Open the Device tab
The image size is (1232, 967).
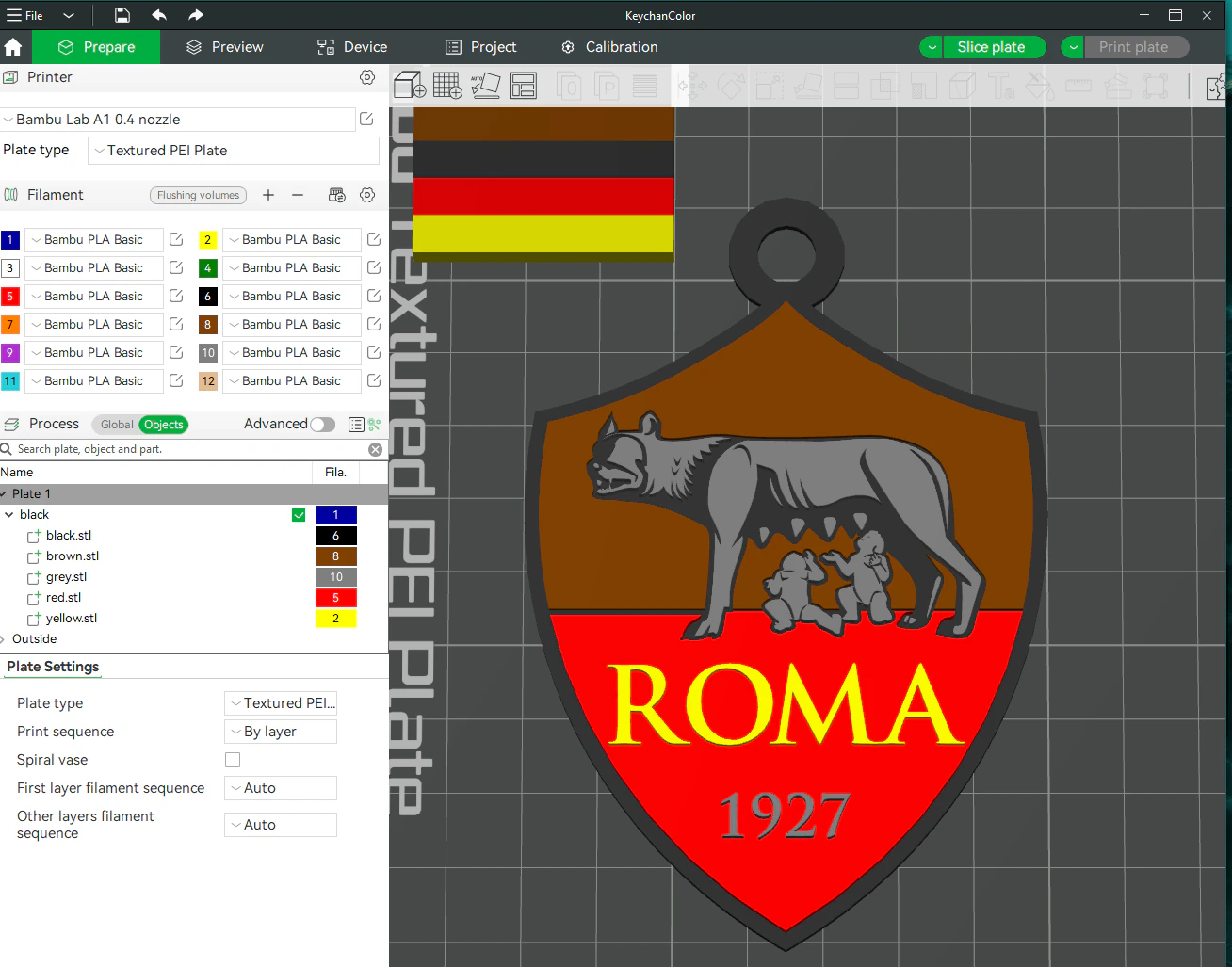[352, 47]
